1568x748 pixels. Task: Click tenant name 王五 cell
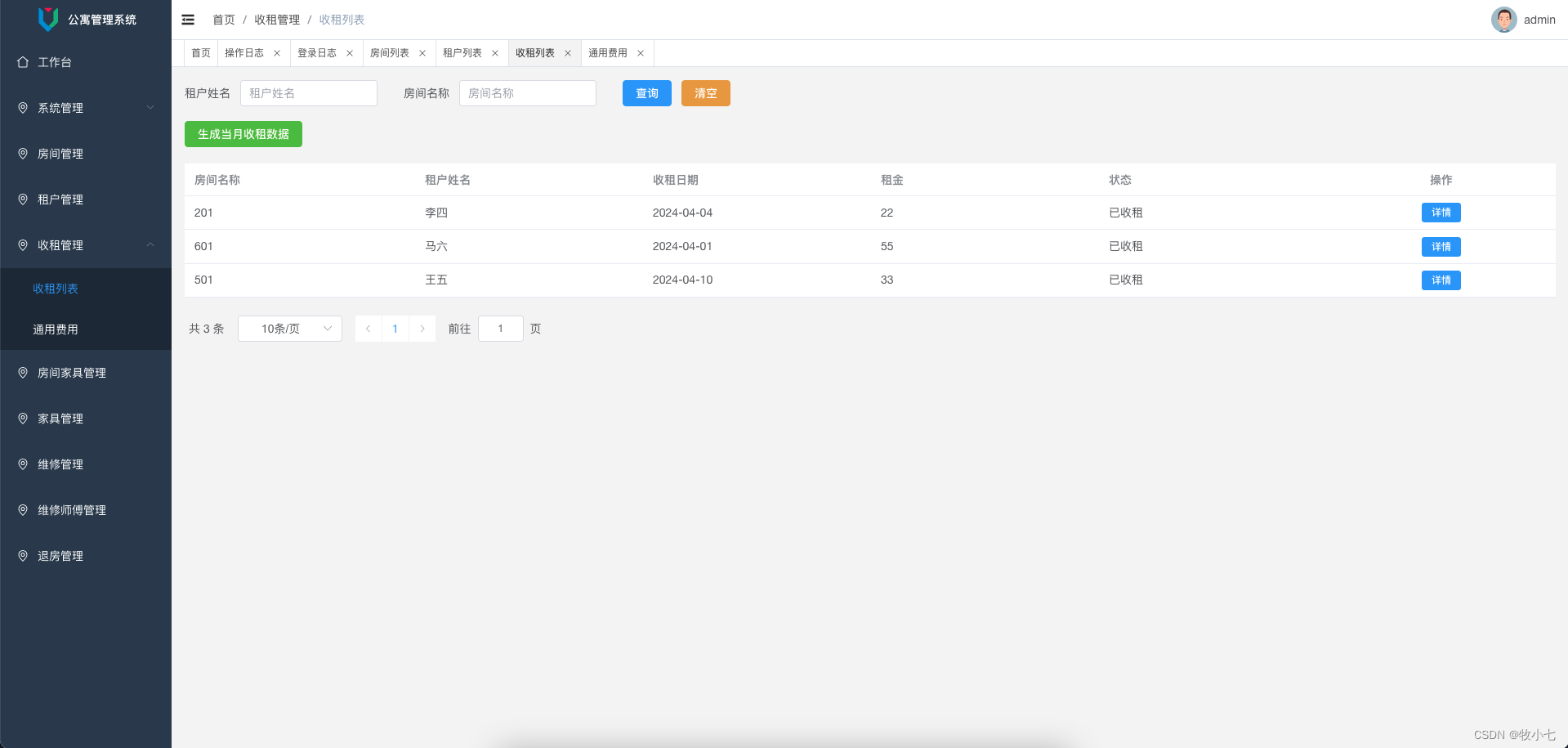click(x=436, y=280)
